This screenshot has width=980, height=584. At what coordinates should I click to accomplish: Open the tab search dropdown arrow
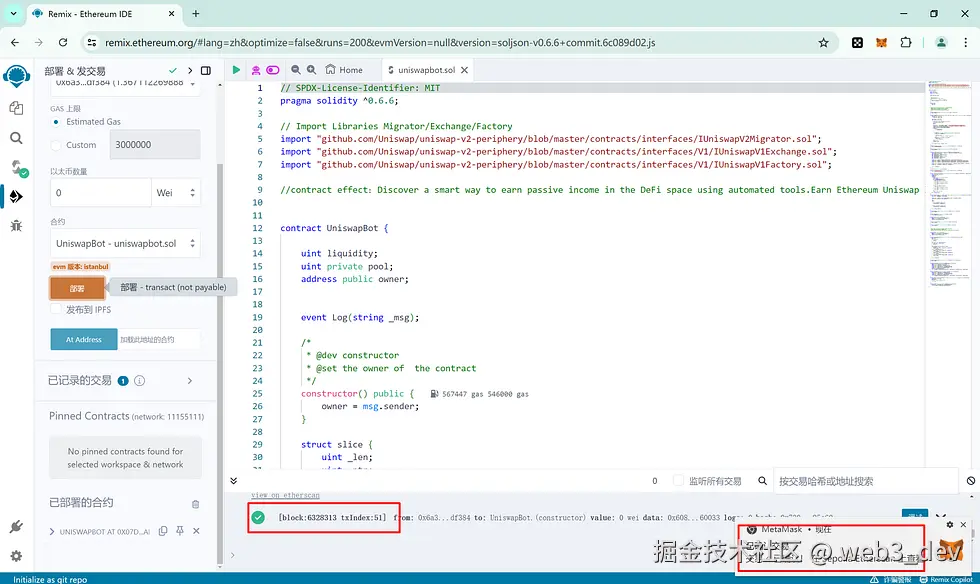(13, 13)
